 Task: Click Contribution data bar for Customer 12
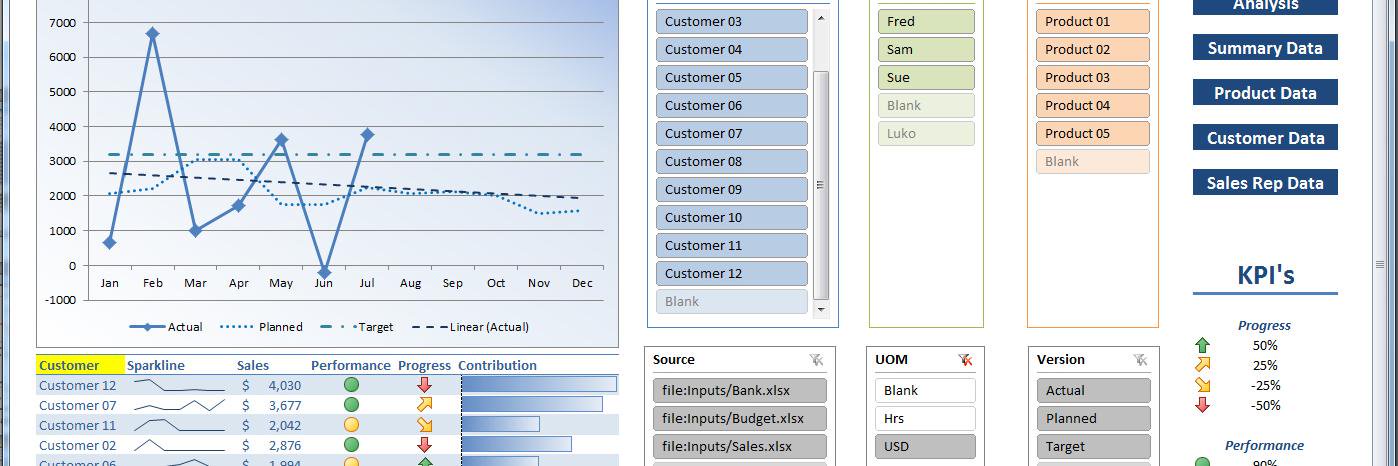click(539, 385)
